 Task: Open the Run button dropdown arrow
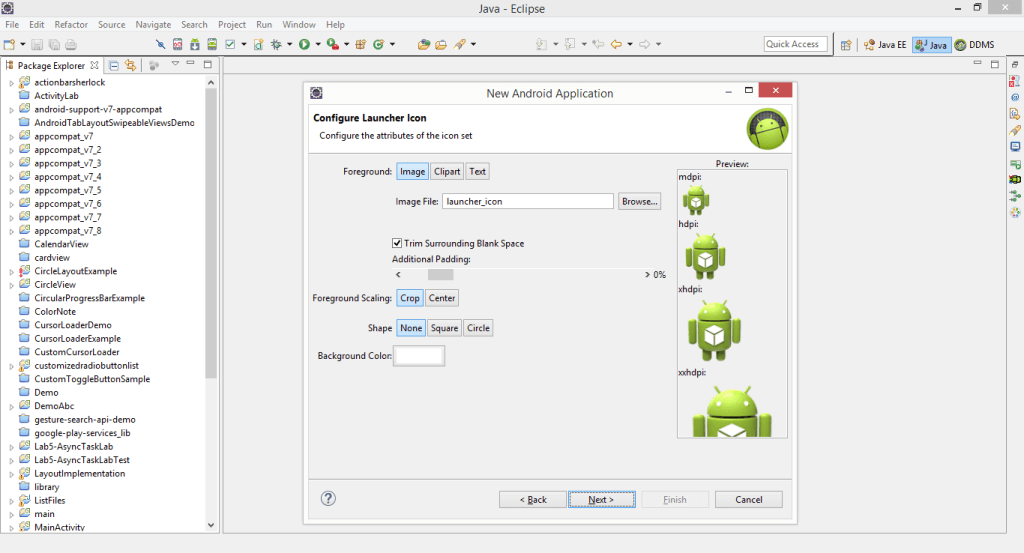point(318,44)
